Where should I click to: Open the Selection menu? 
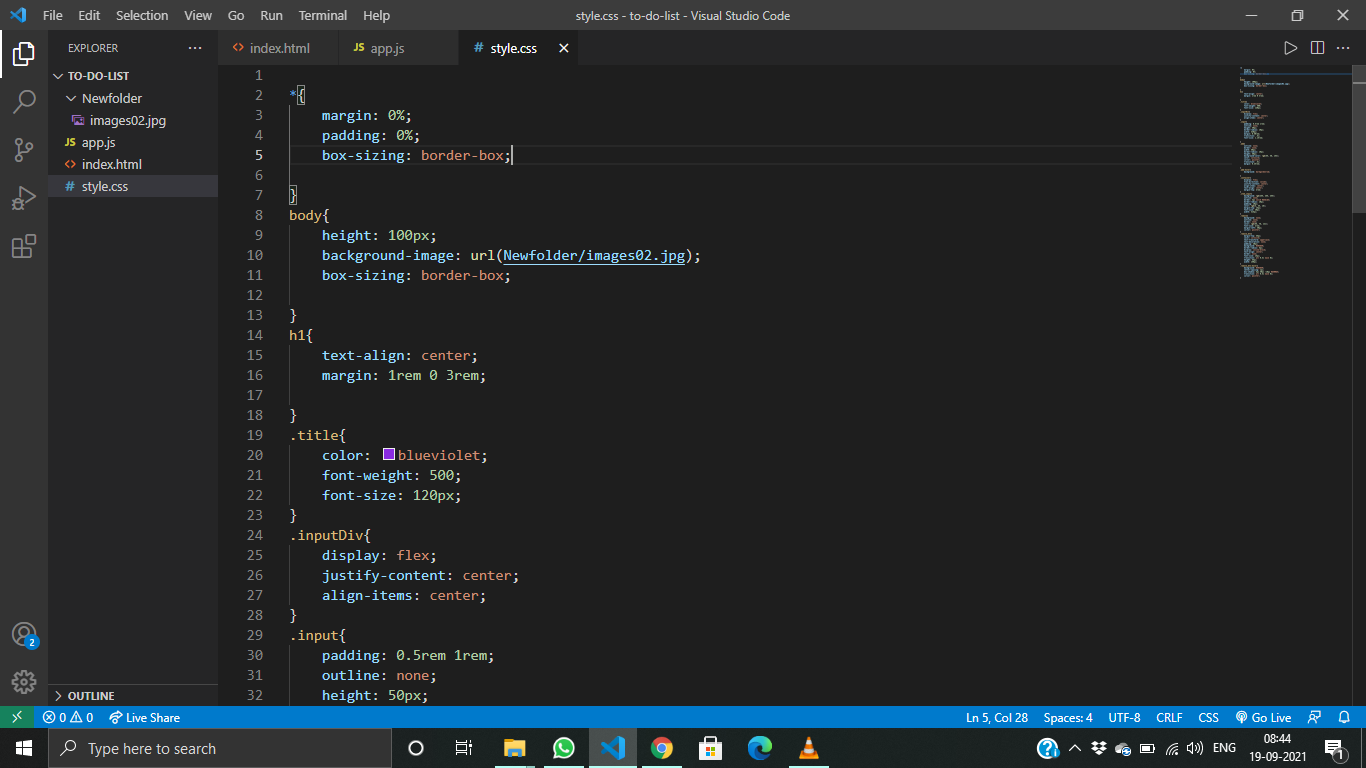pyautogui.click(x=142, y=15)
